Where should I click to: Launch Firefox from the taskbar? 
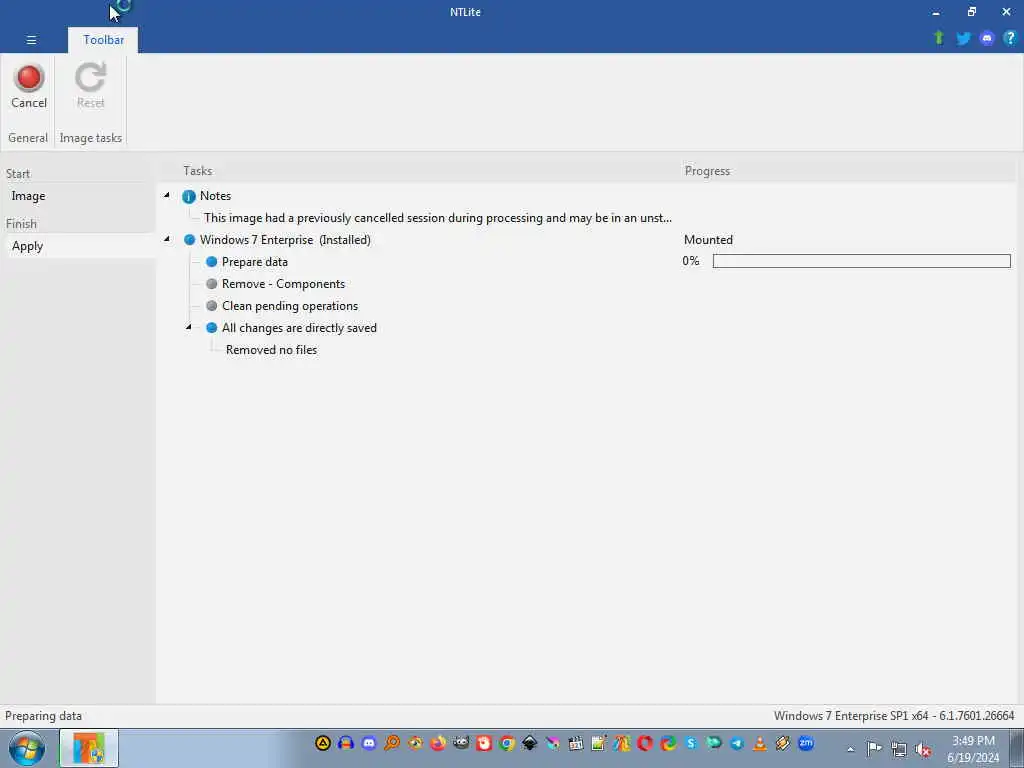tap(438, 743)
